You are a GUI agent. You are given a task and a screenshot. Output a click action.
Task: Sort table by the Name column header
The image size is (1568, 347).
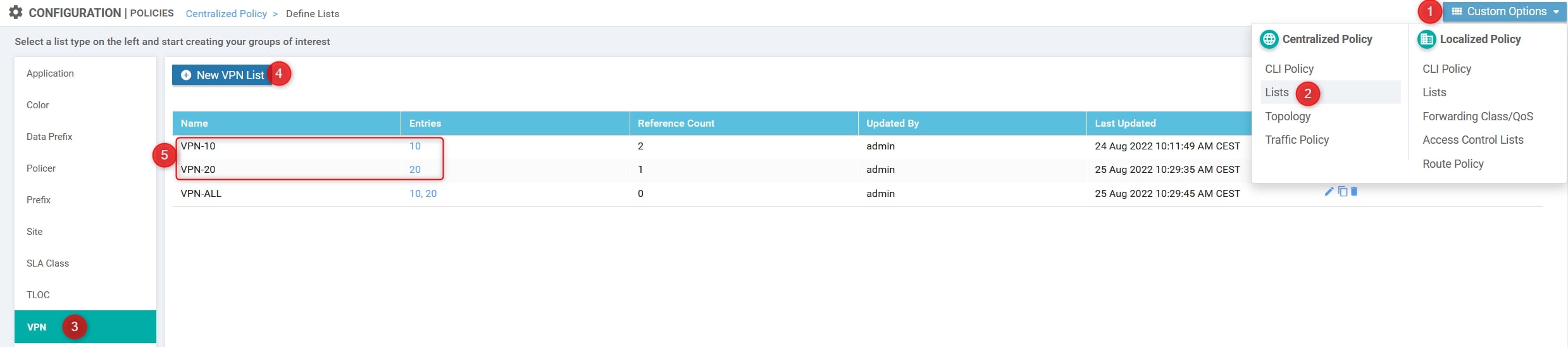[x=194, y=123]
